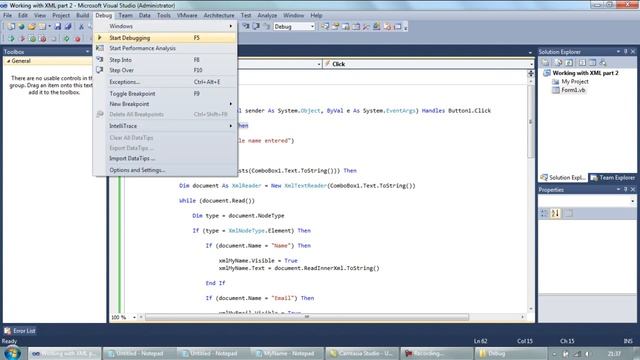Choose Start Debugging from Debug menu

165,38
